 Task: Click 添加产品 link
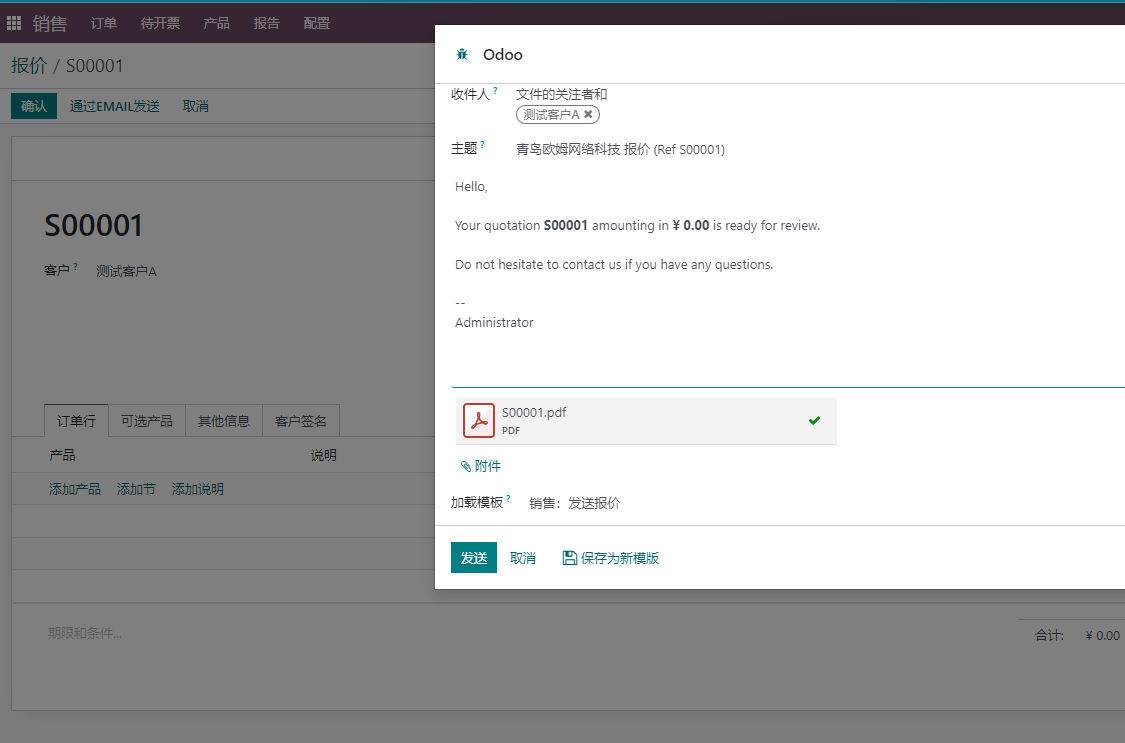75,489
